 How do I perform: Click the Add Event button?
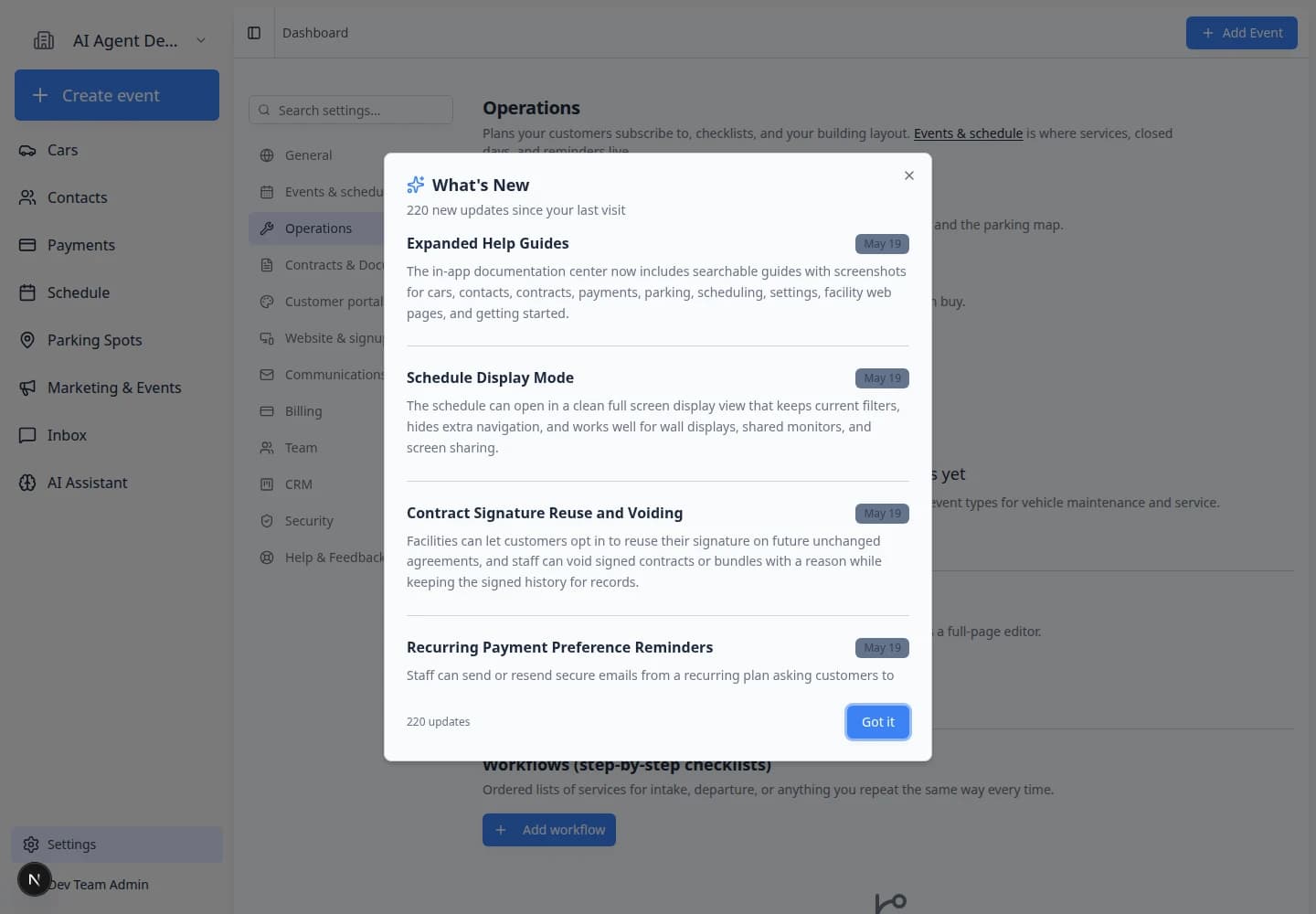1241,33
